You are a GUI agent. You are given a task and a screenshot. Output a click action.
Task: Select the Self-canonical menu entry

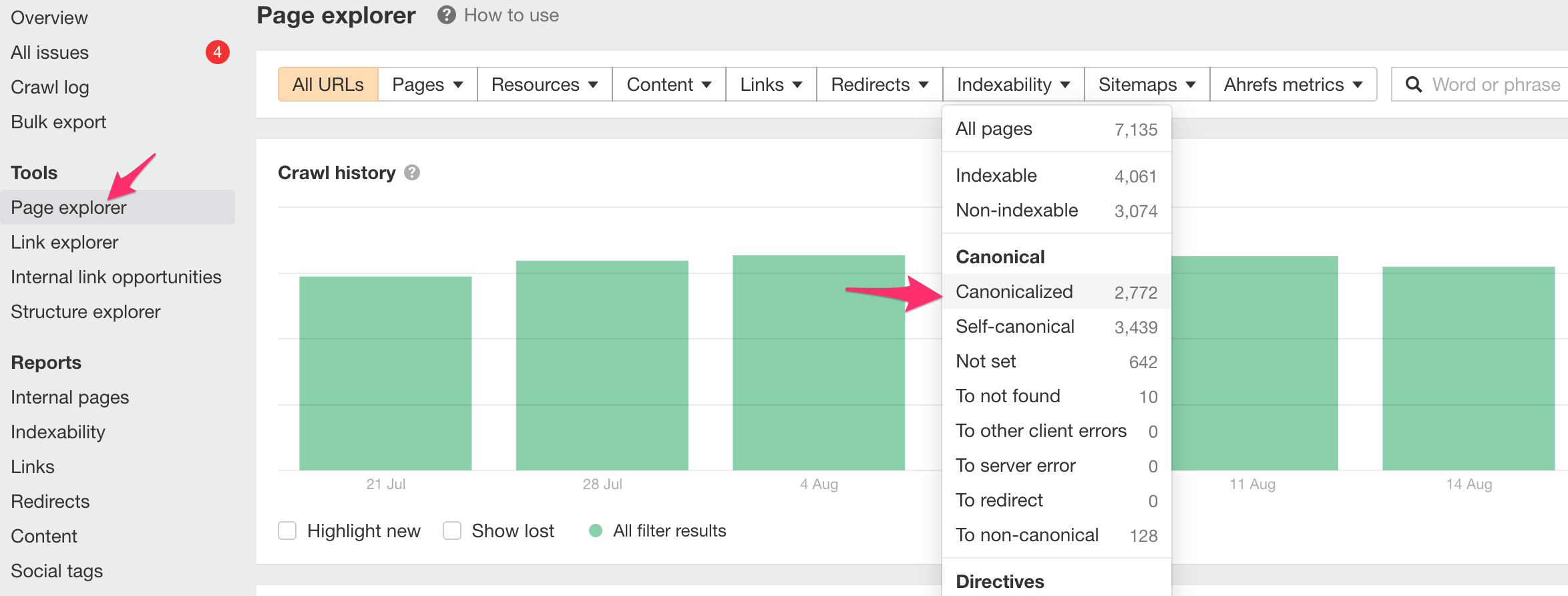(x=1056, y=327)
